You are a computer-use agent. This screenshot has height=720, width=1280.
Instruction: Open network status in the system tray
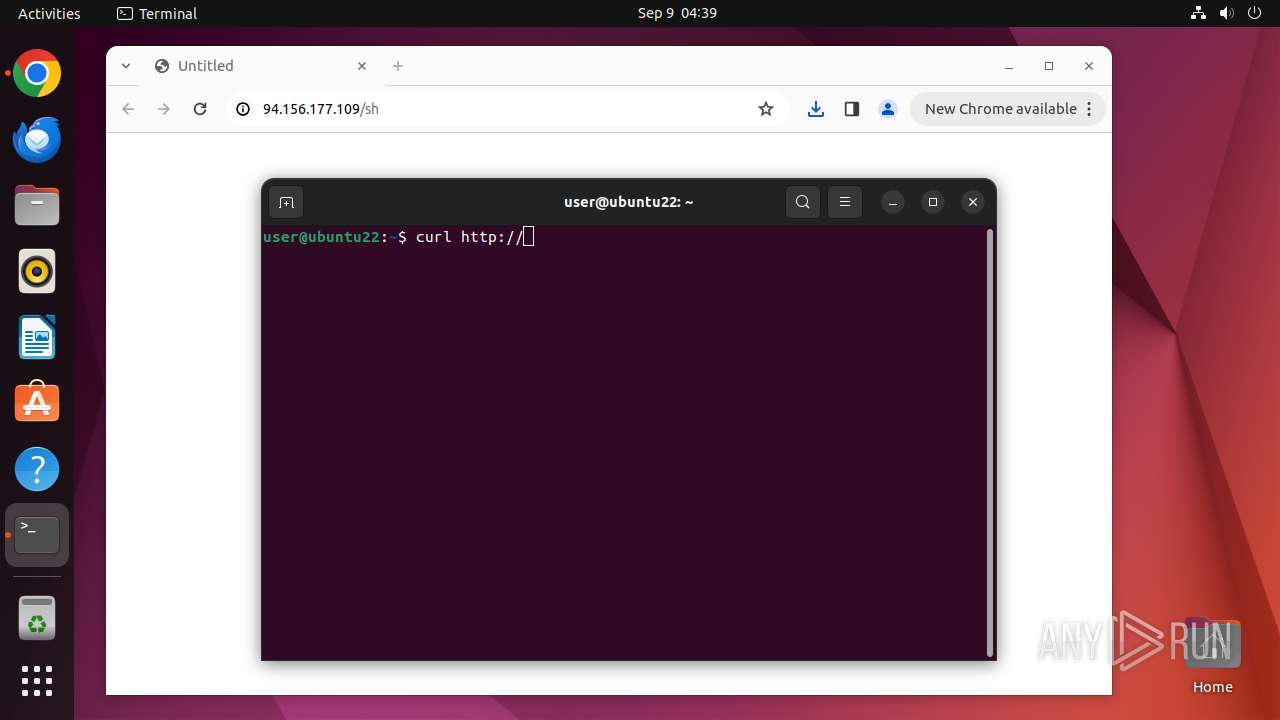coord(1198,13)
